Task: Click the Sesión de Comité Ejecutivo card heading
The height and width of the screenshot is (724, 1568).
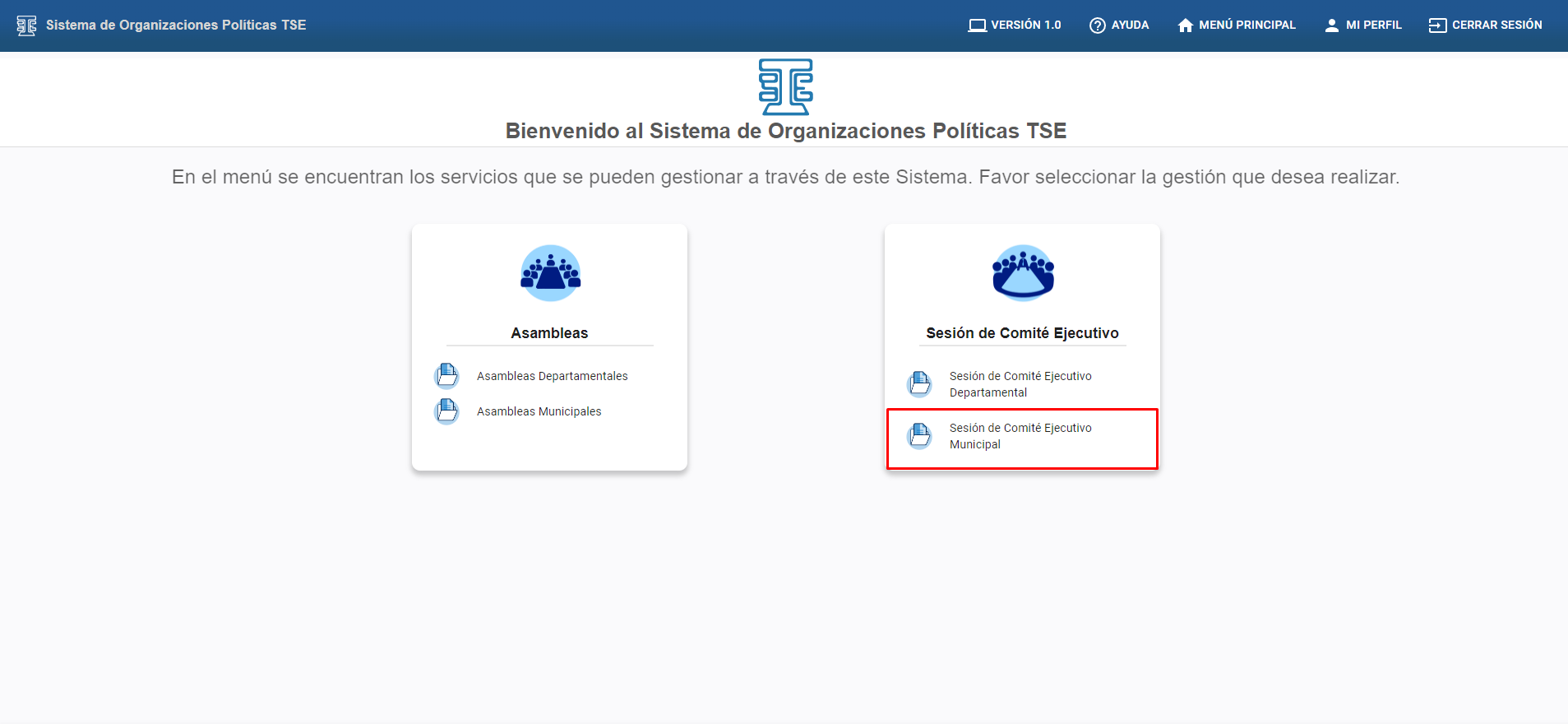Action: click(x=1022, y=333)
